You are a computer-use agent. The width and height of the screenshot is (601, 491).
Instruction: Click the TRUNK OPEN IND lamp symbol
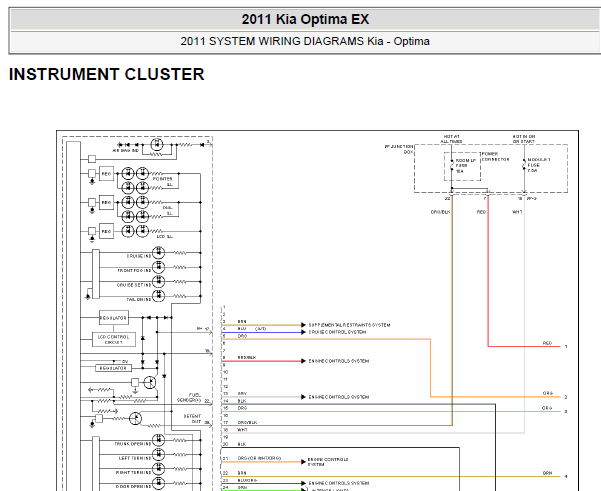158,440
